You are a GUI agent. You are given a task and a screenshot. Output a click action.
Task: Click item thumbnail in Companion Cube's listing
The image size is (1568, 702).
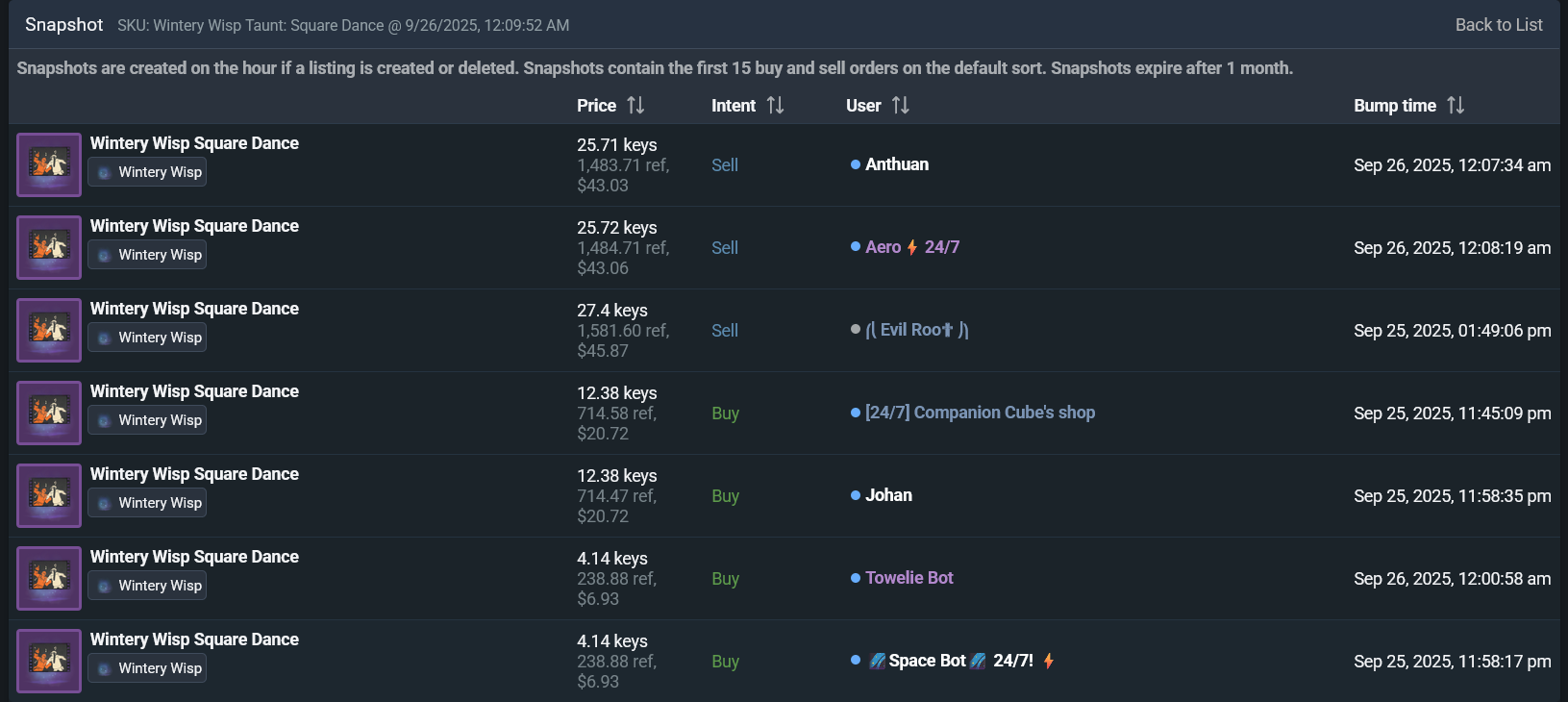pos(49,413)
